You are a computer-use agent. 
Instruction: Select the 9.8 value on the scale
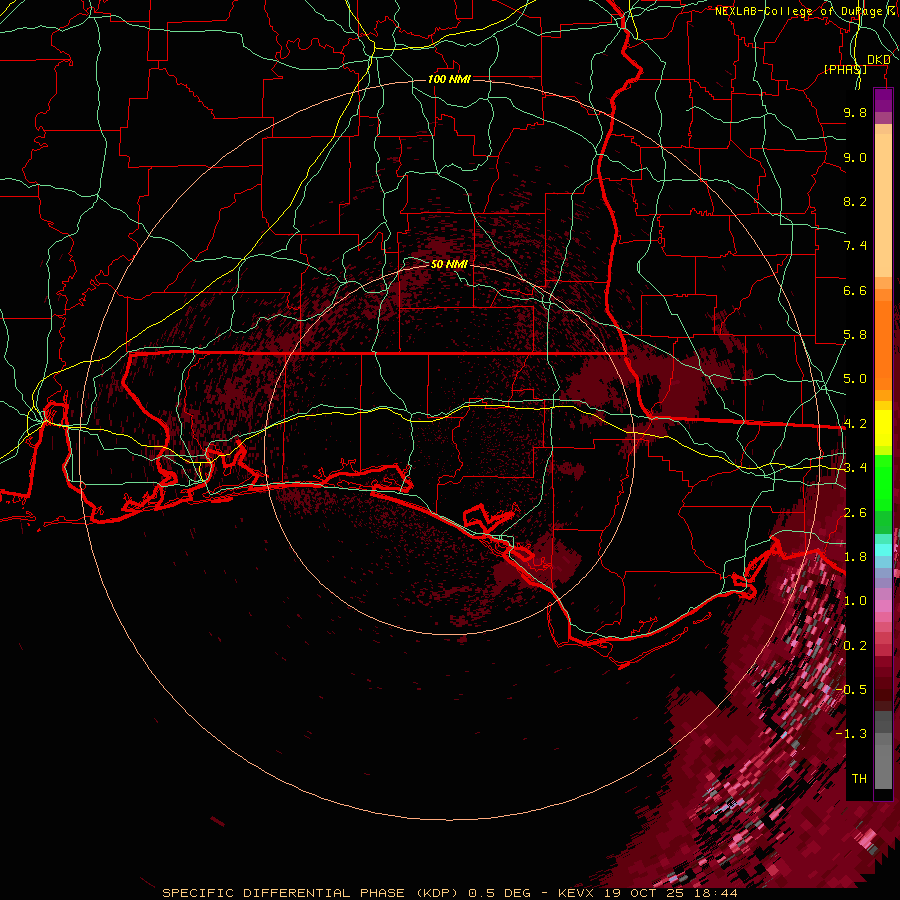coord(855,112)
